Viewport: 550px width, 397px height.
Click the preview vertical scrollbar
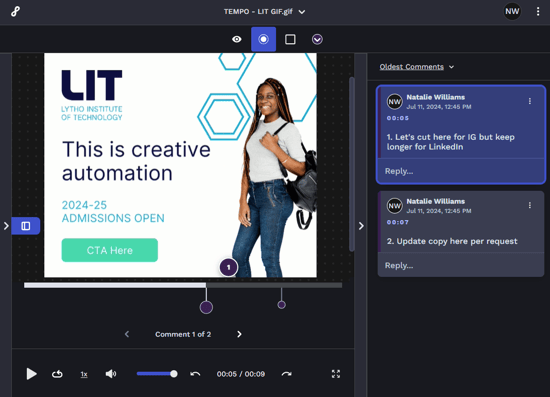point(352,164)
